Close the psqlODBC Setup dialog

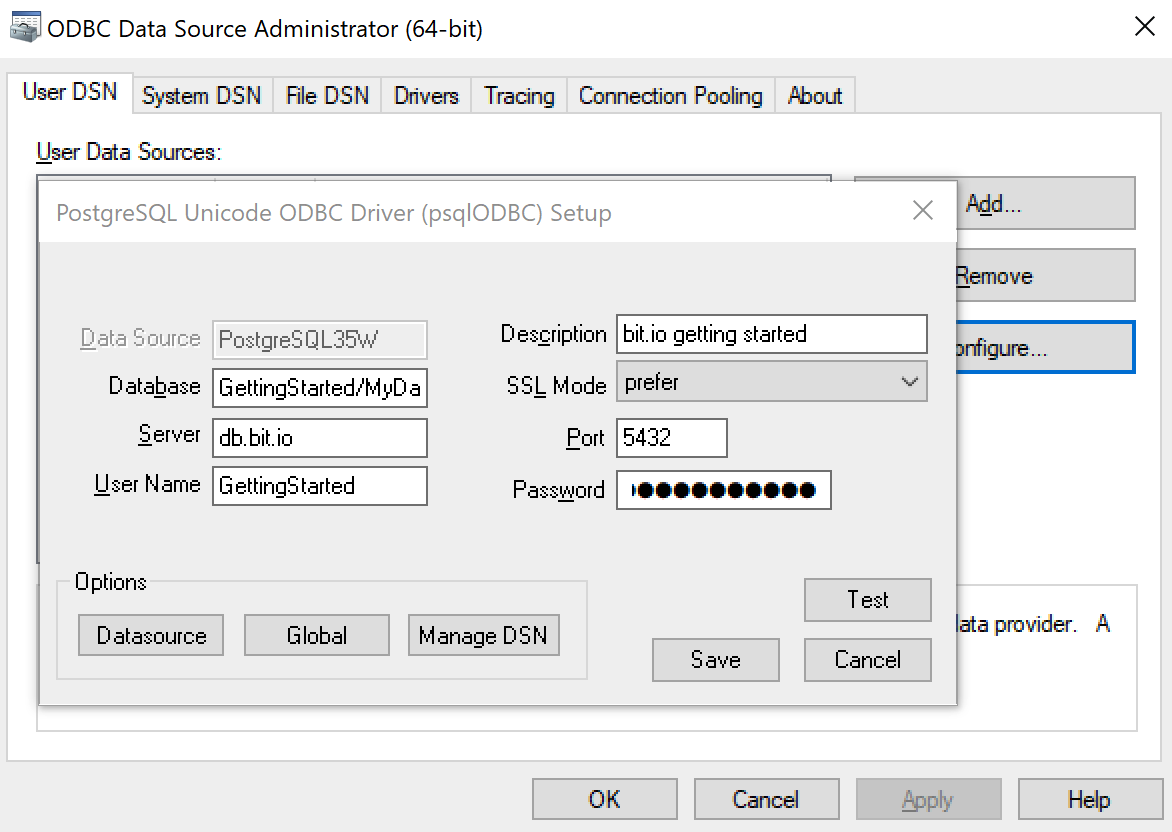pos(922,211)
